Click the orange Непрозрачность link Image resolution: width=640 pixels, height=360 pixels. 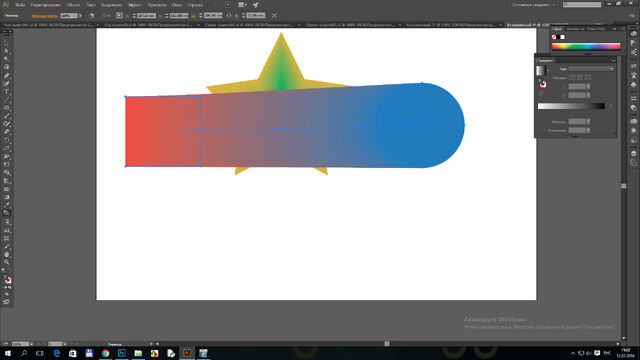click(x=44, y=16)
